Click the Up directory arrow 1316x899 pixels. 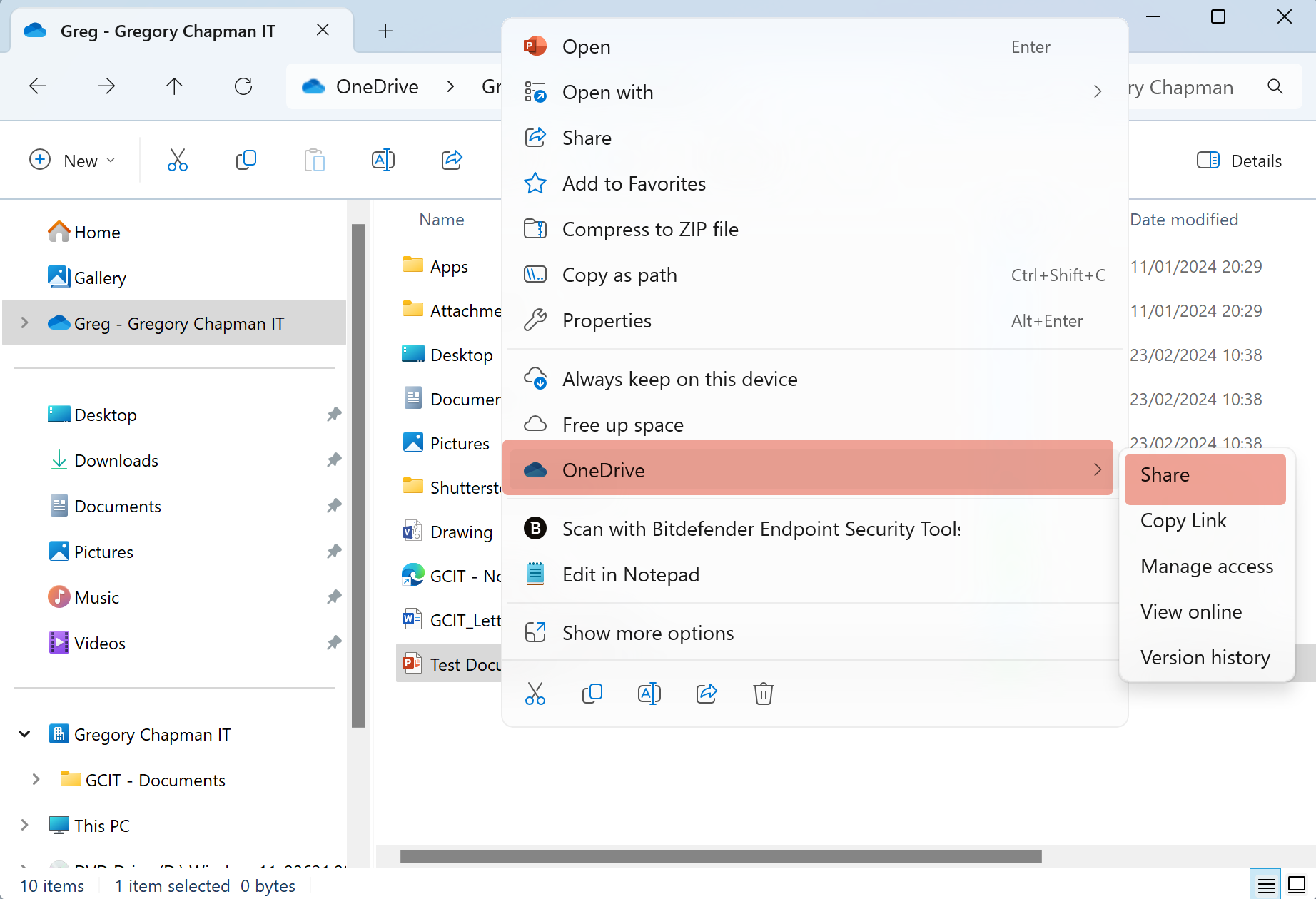pyautogui.click(x=174, y=87)
